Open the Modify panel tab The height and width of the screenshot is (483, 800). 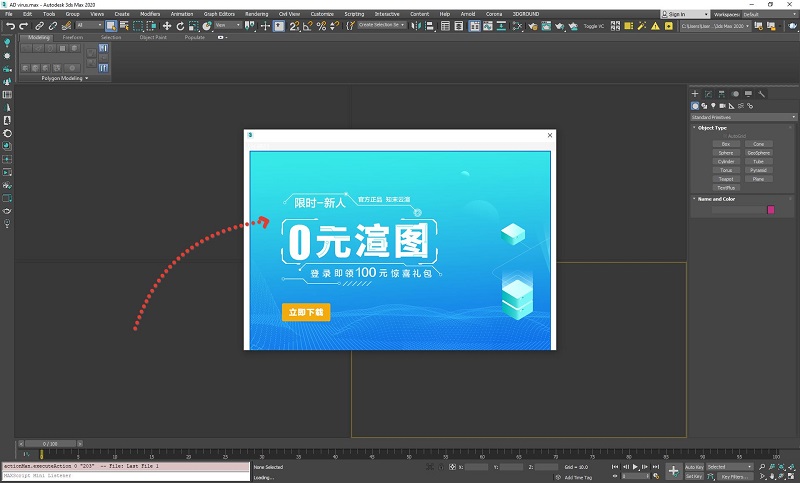tap(708, 94)
